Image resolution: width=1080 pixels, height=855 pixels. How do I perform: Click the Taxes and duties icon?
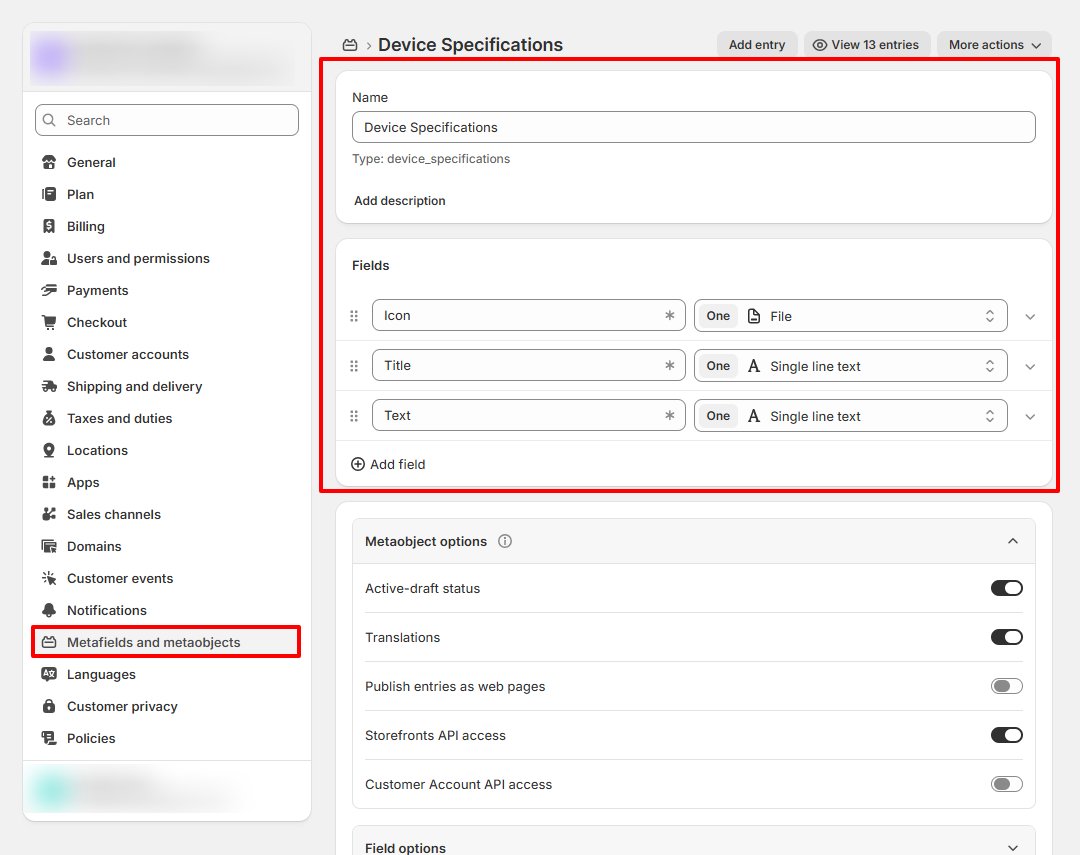pos(49,419)
